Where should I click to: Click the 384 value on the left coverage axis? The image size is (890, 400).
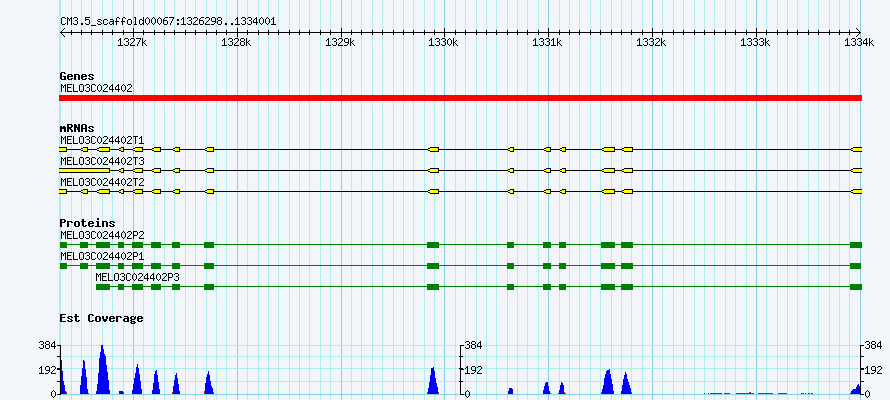(47, 345)
